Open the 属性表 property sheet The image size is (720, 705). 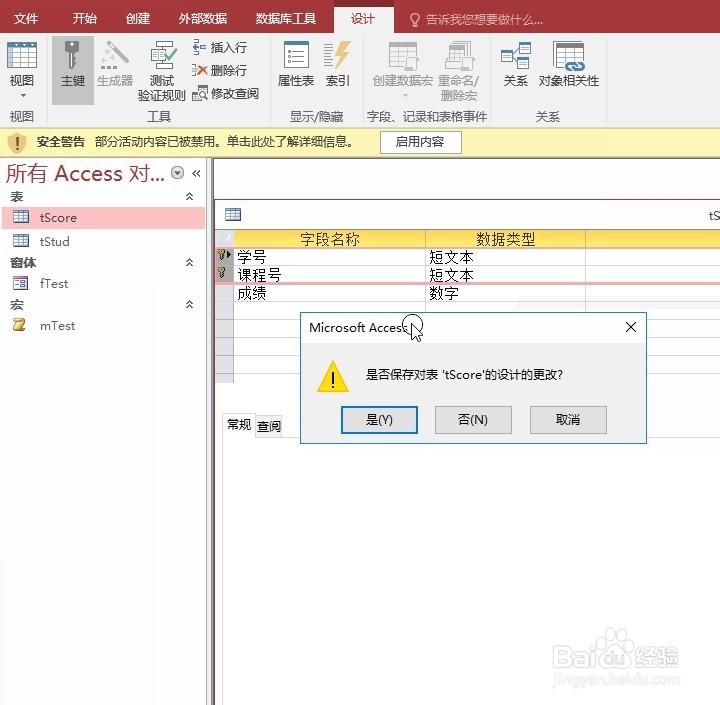click(296, 64)
